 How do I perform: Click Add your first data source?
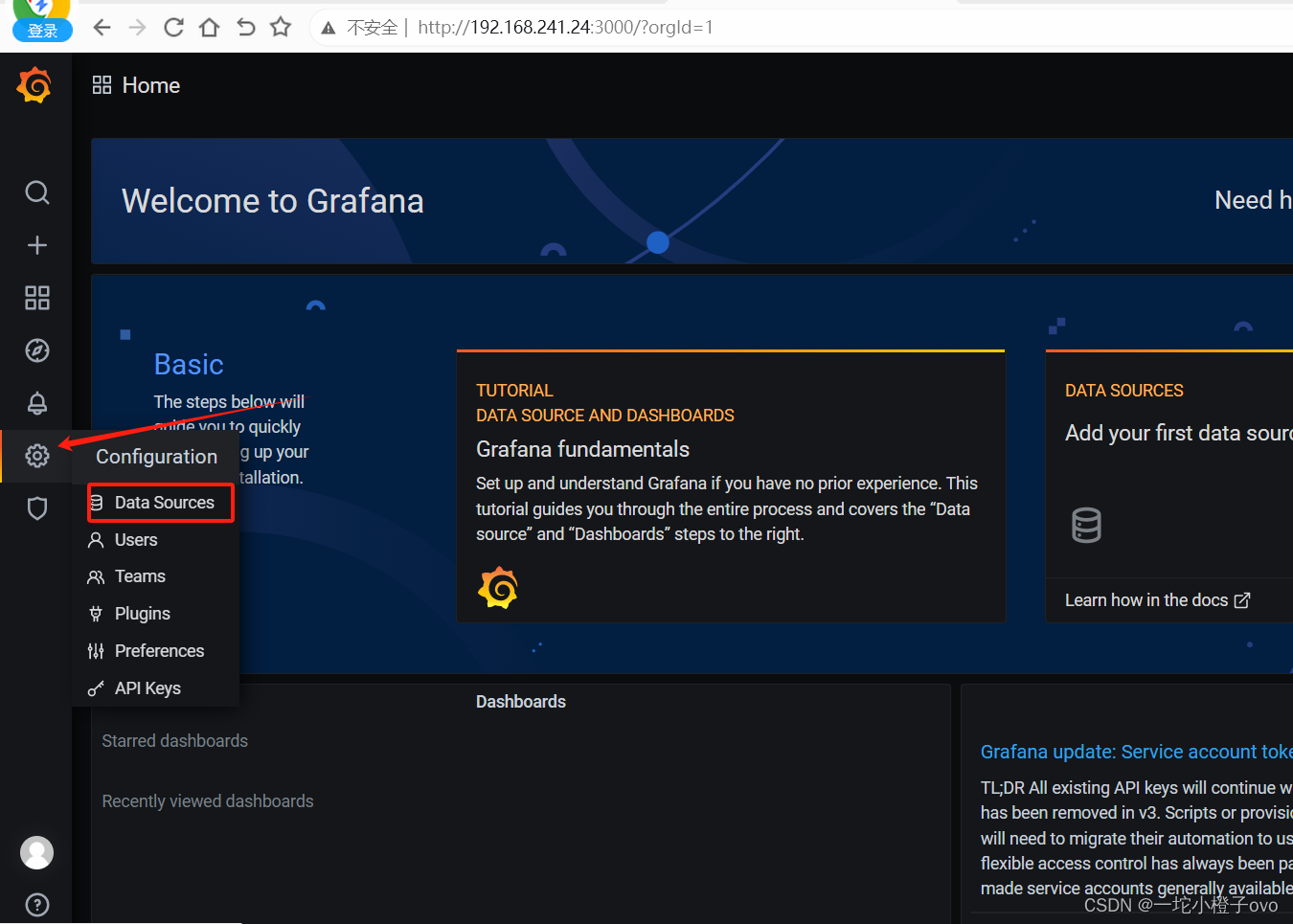[x=1178, y=433]
